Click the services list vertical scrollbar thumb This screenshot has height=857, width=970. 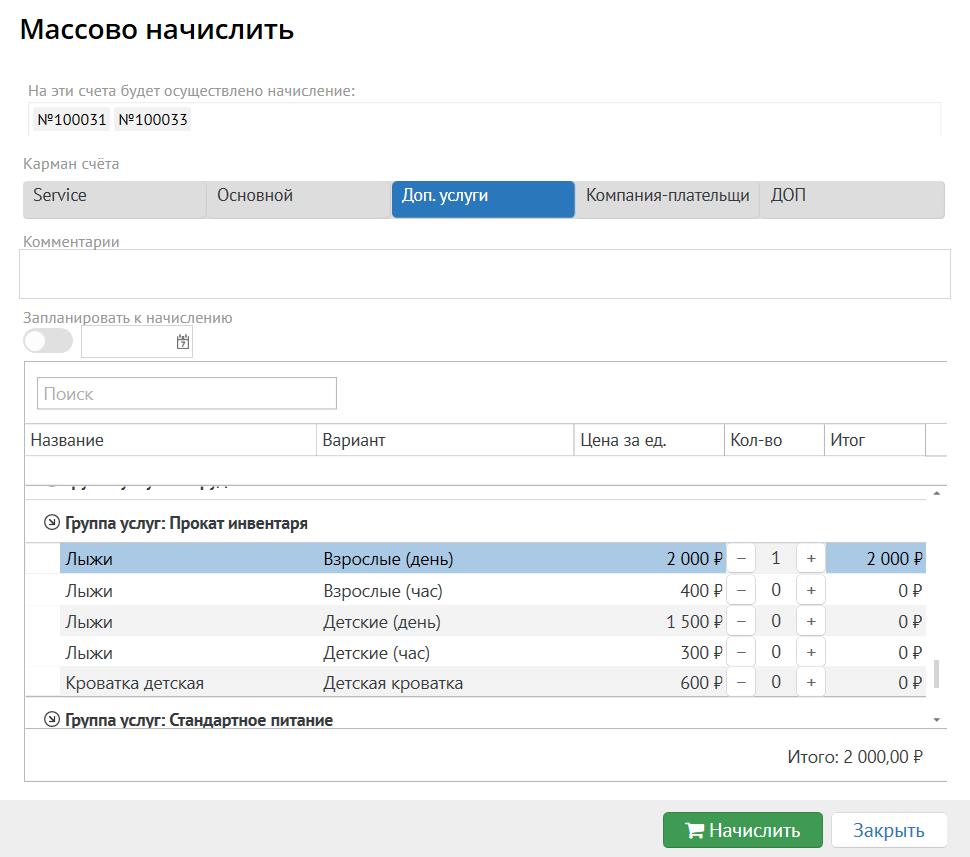coord(937,673)
